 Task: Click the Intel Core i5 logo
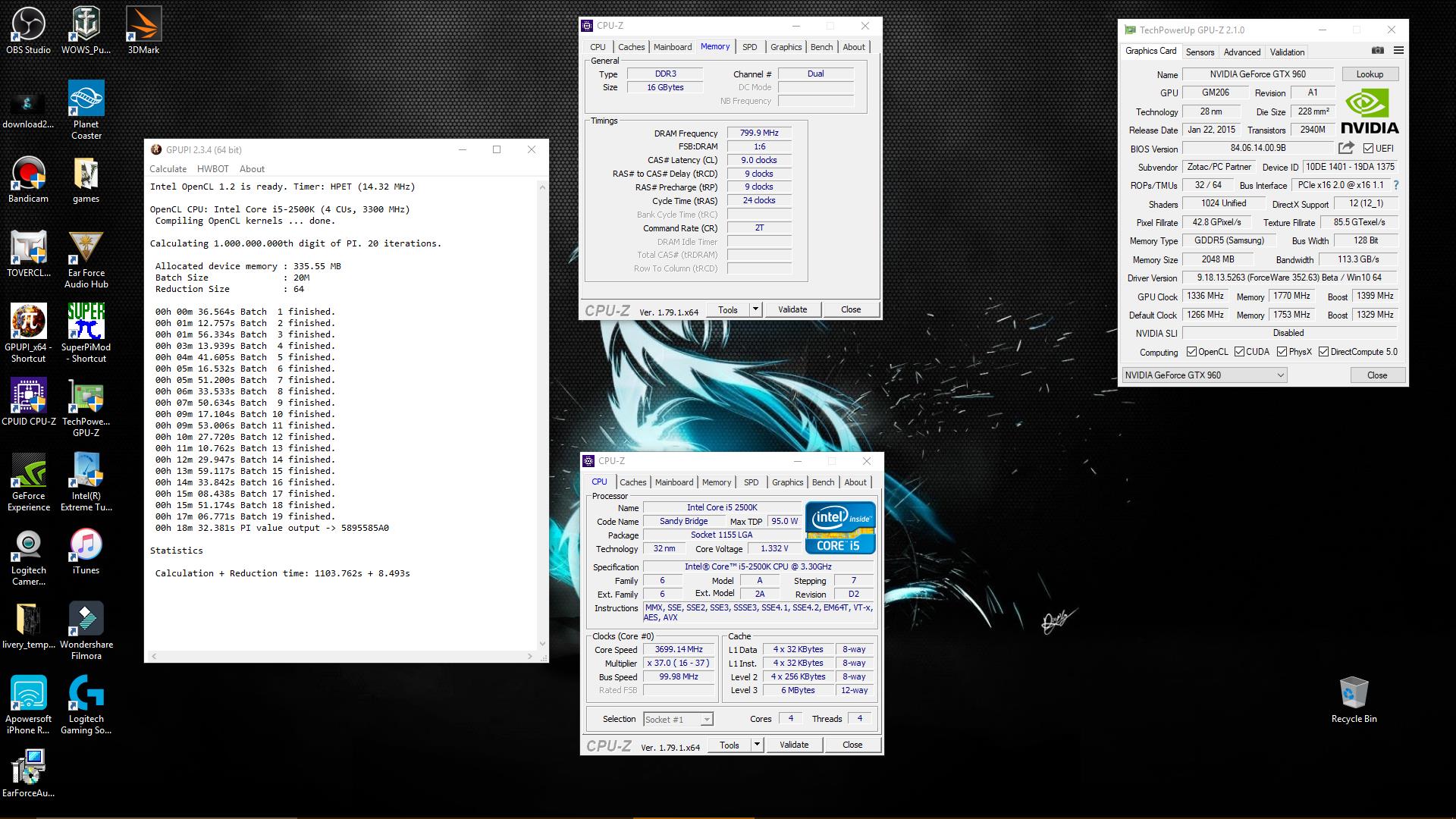point(840,528)
